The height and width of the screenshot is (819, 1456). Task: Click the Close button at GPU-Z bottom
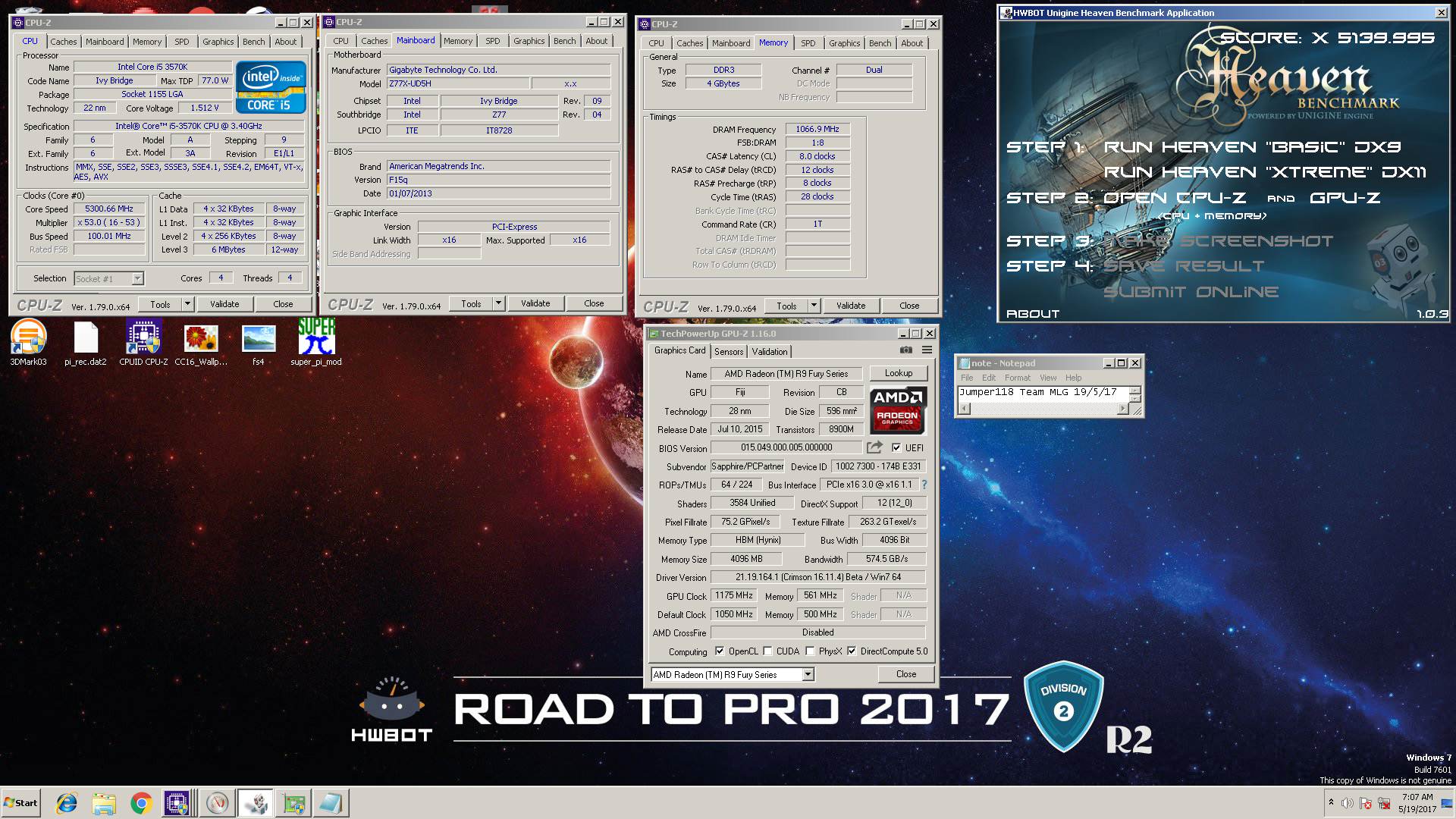pos(905,674)
